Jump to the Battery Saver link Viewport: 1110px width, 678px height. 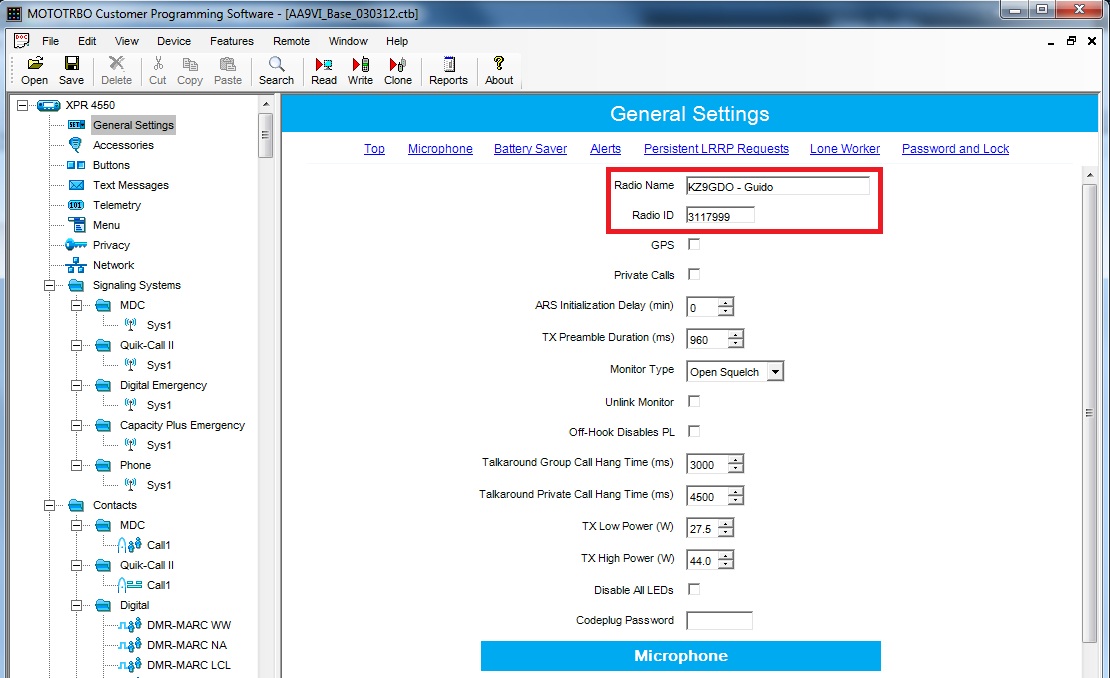click(x=530, y=149)
